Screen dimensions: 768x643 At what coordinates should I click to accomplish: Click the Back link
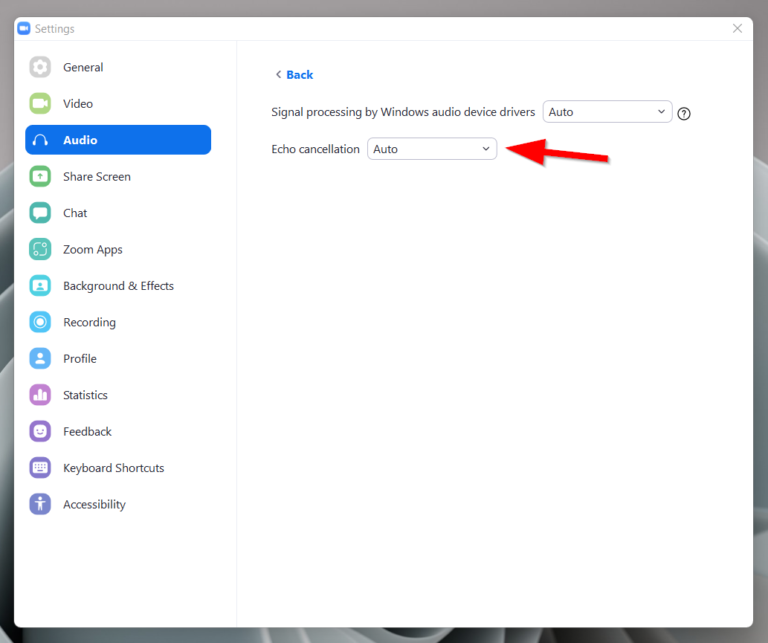pyautogui.click(x=299, y=74)
